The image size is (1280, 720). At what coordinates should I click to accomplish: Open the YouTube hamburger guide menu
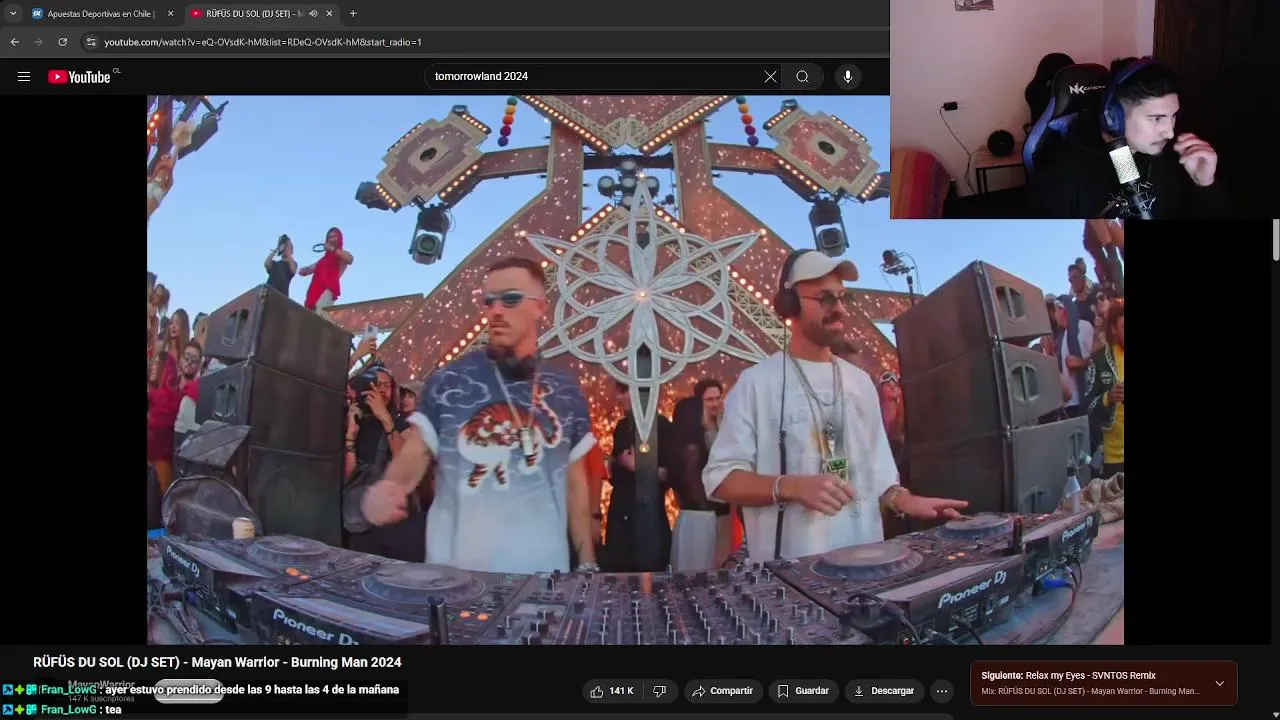24,77
